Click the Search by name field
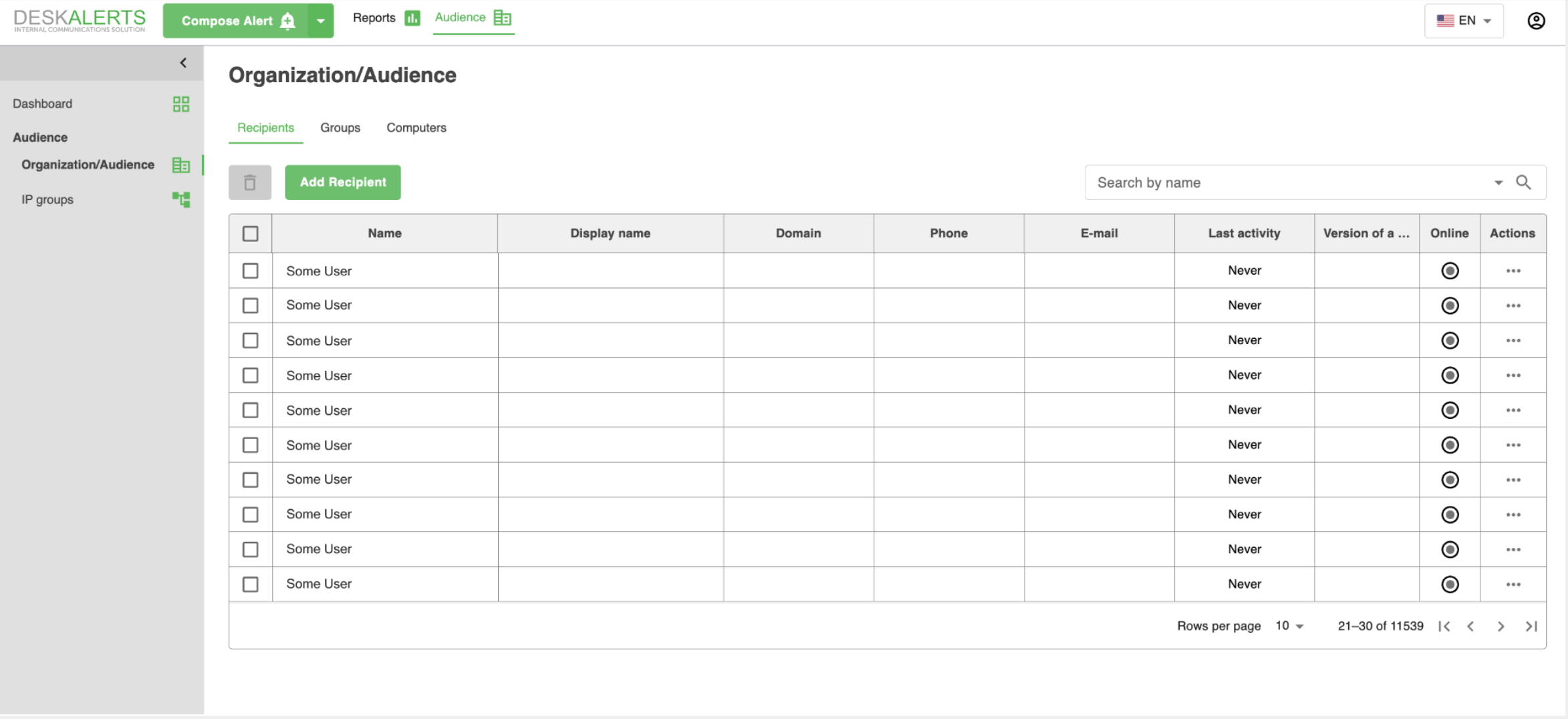Viewport: 1568px width, 719px height. click(1290, 182)
